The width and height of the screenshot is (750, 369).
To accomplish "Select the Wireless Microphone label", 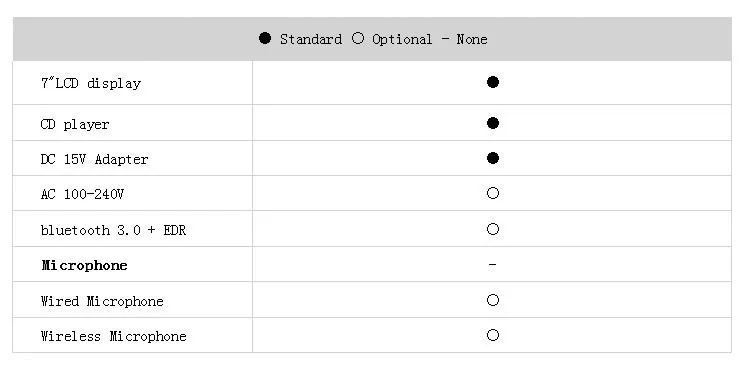I will [x=113, y=336].
